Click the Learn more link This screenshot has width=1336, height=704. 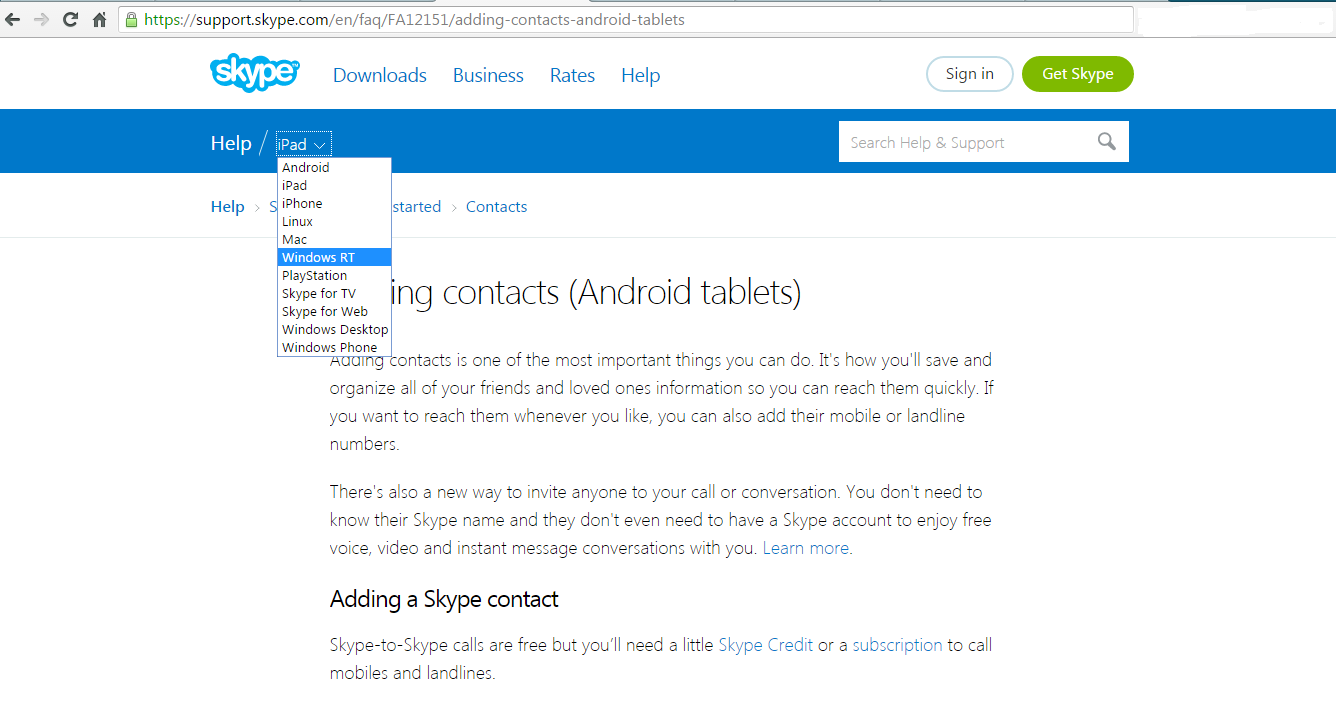coord(806,548)
